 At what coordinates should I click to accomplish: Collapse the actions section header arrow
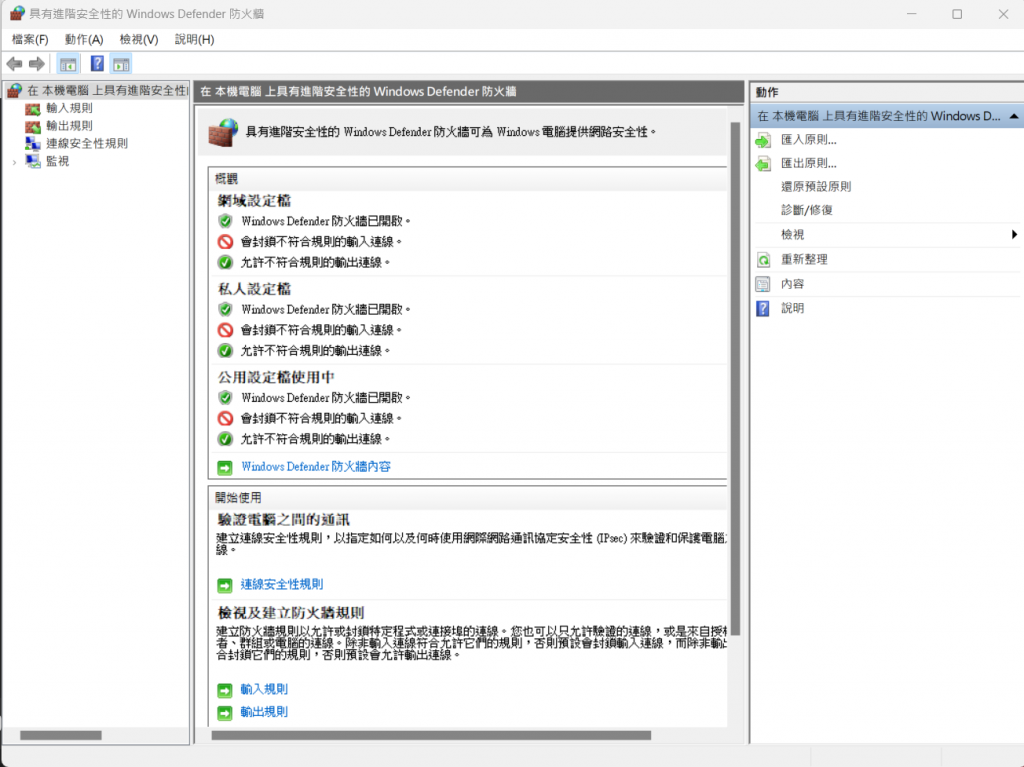pyautogui.click(x=1014, y=116)
